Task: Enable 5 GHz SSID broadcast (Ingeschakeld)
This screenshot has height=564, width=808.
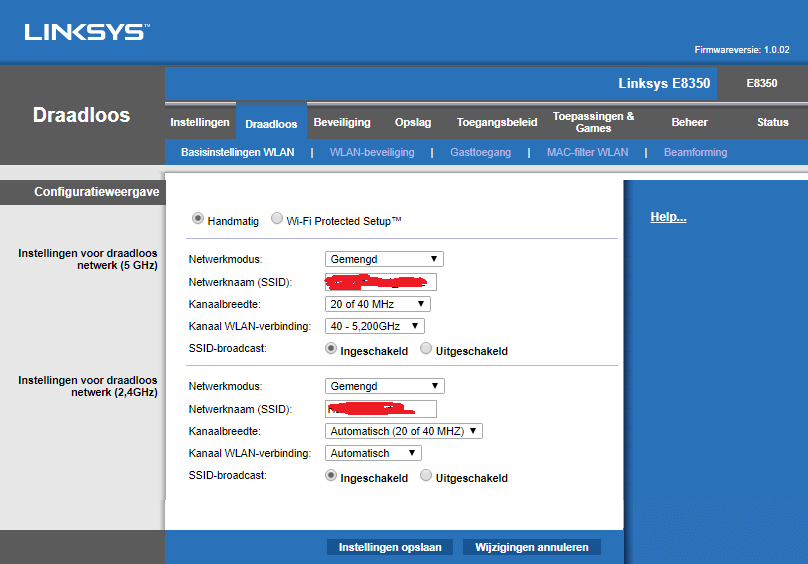Action: 331,349
